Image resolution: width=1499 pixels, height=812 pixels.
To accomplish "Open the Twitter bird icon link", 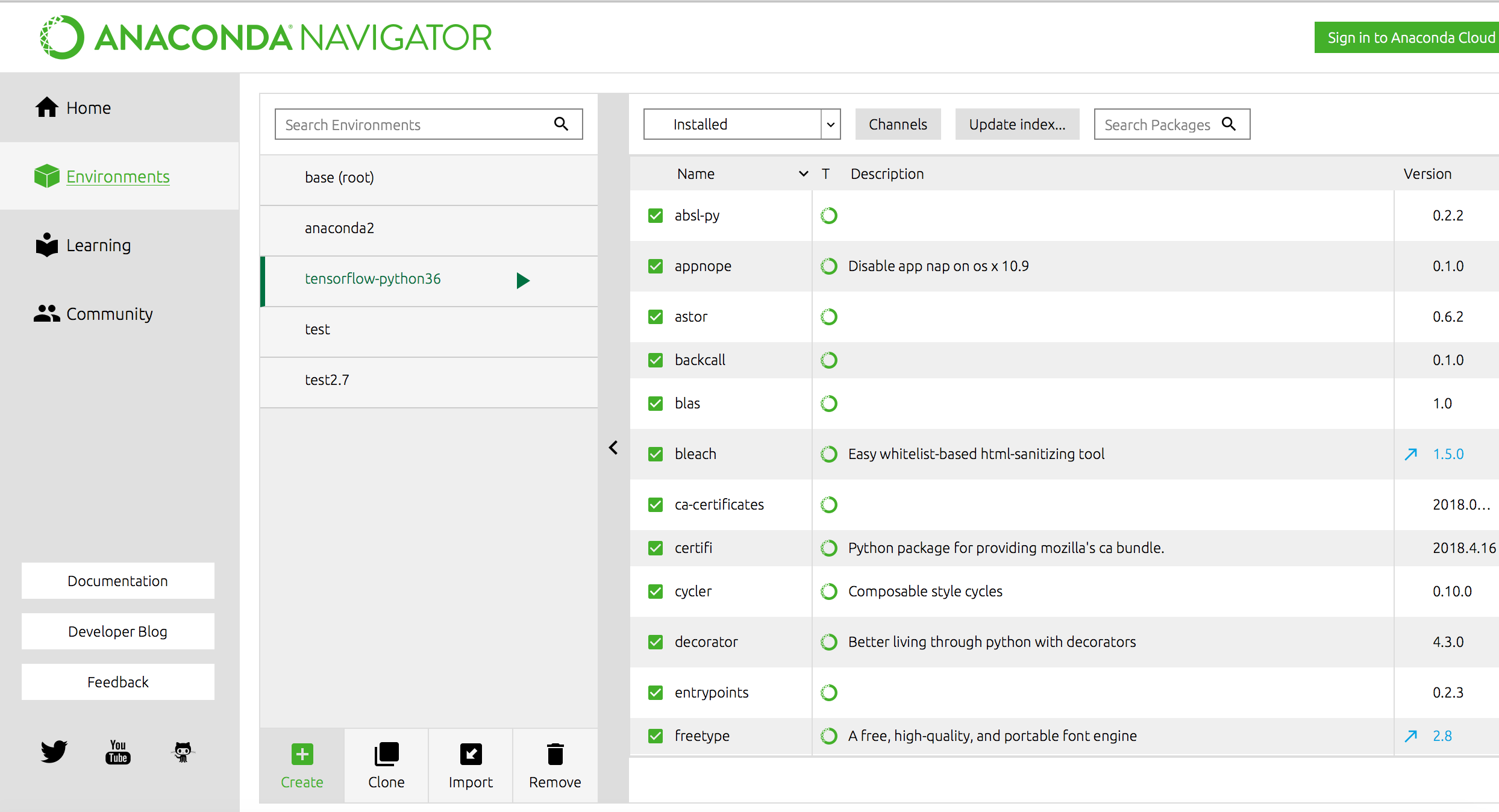I will pos(54,751).
